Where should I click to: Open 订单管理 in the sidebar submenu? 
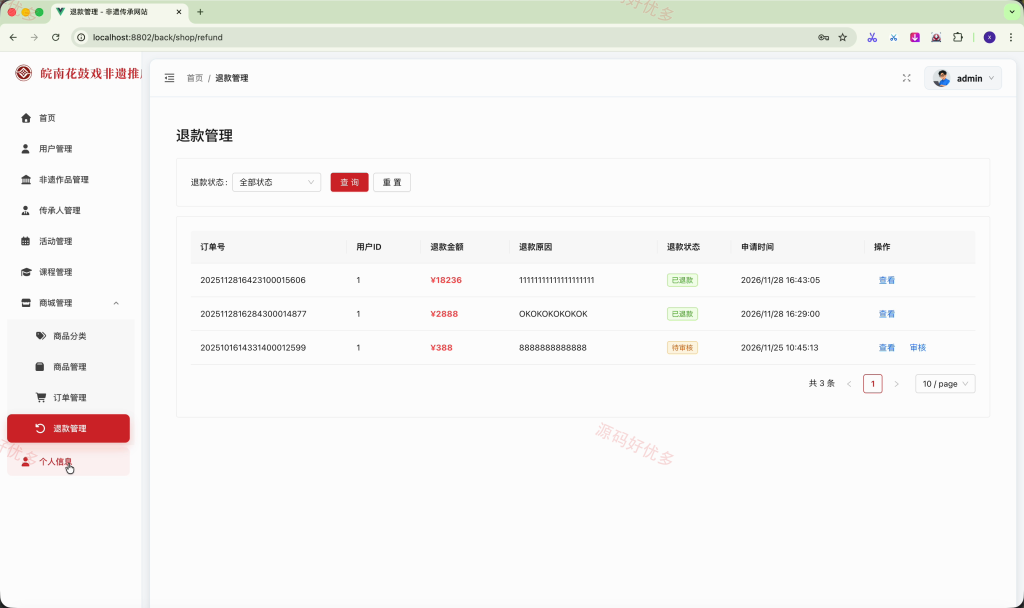tap(68, 397)
